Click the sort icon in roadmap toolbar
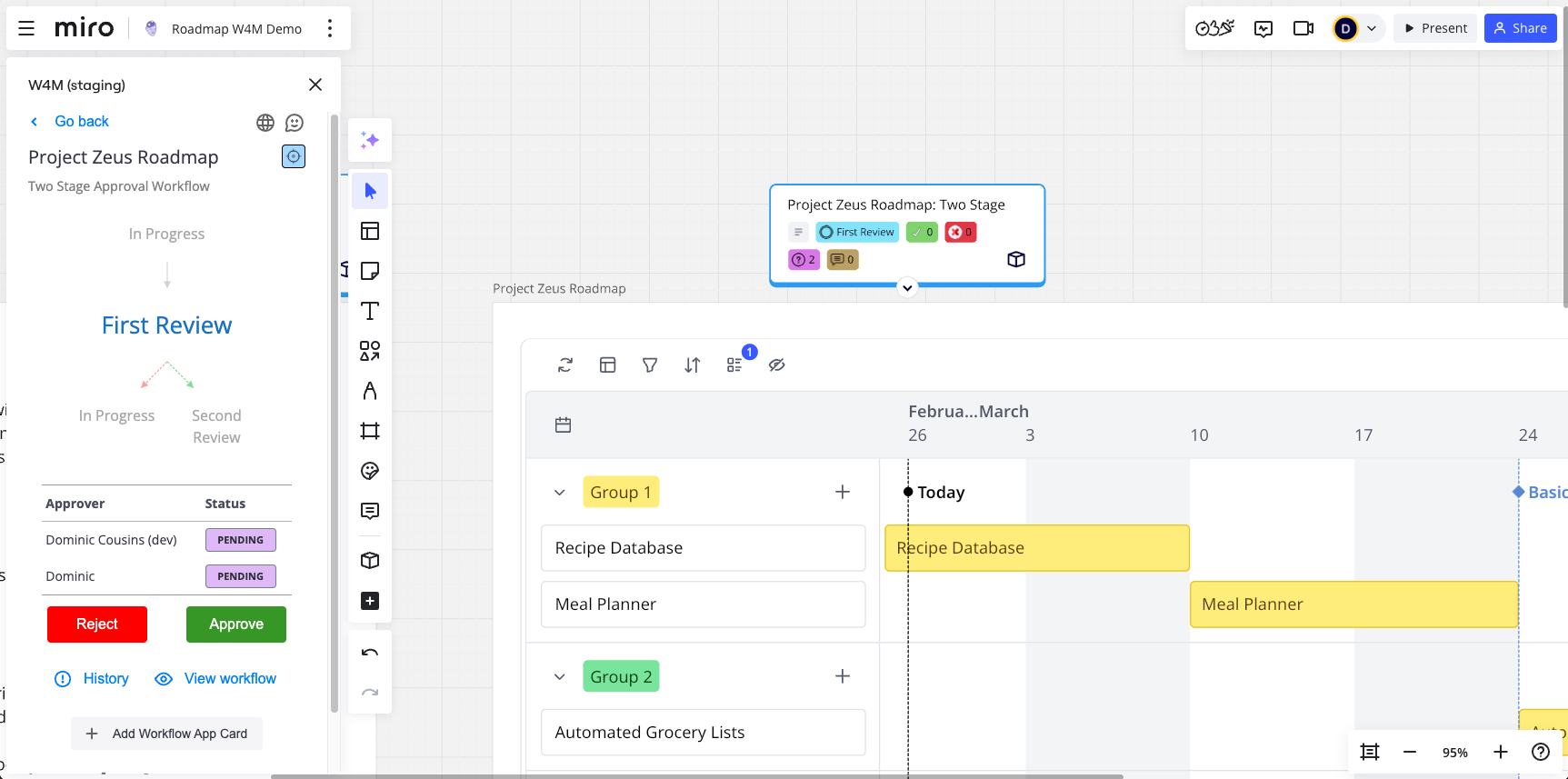 (x=693, y=365)
